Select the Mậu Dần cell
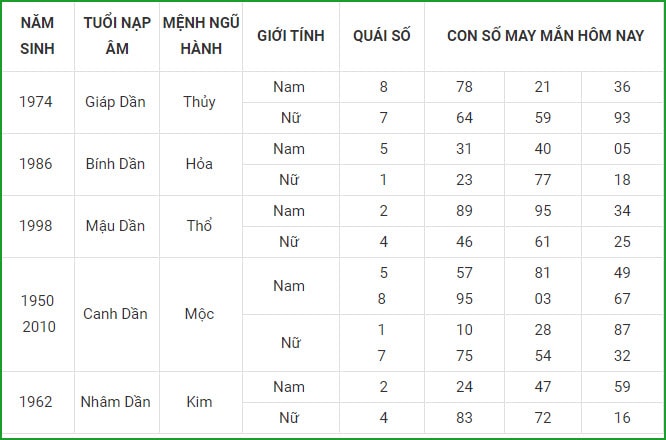 pos(117,226)
